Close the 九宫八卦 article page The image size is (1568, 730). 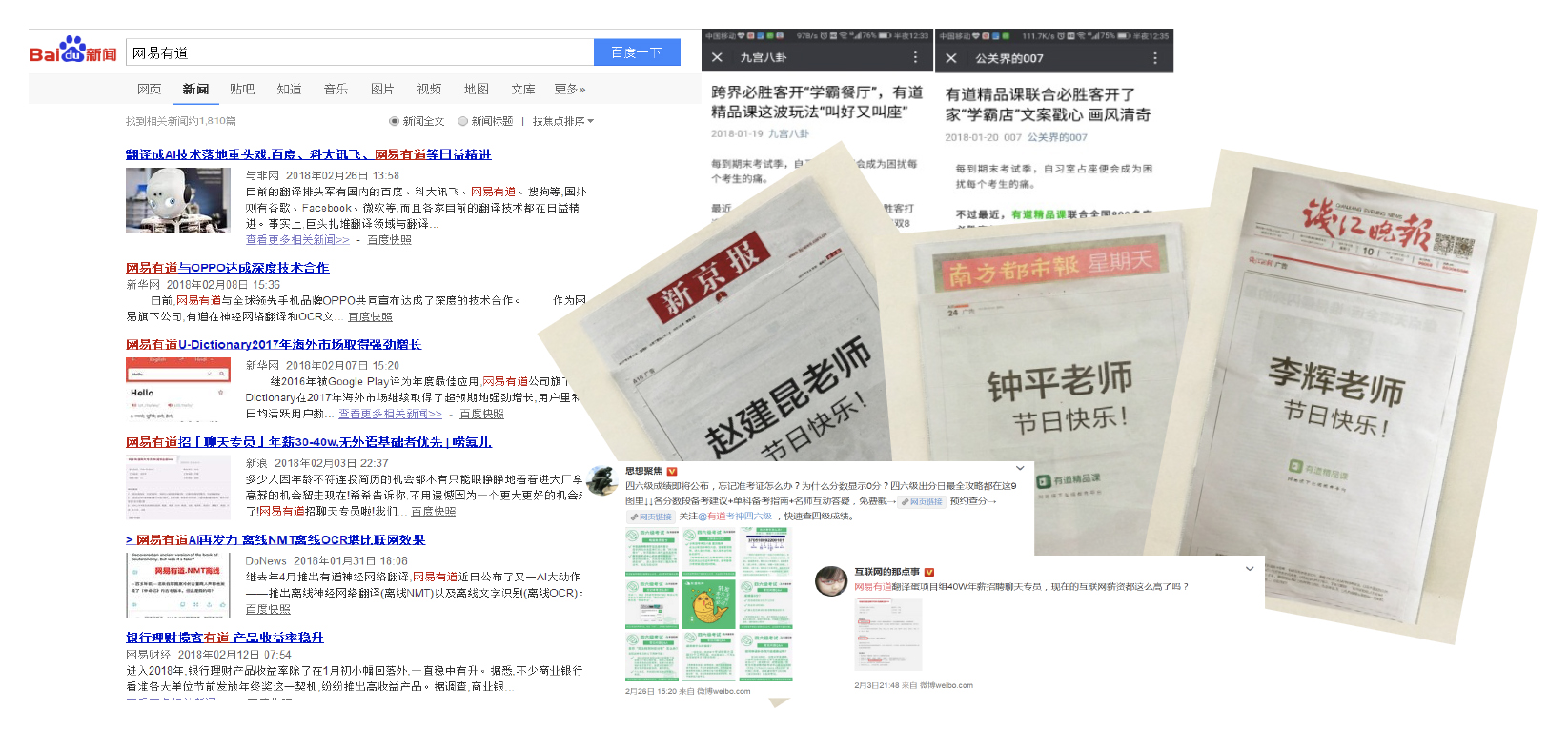[x=718, y=58]
